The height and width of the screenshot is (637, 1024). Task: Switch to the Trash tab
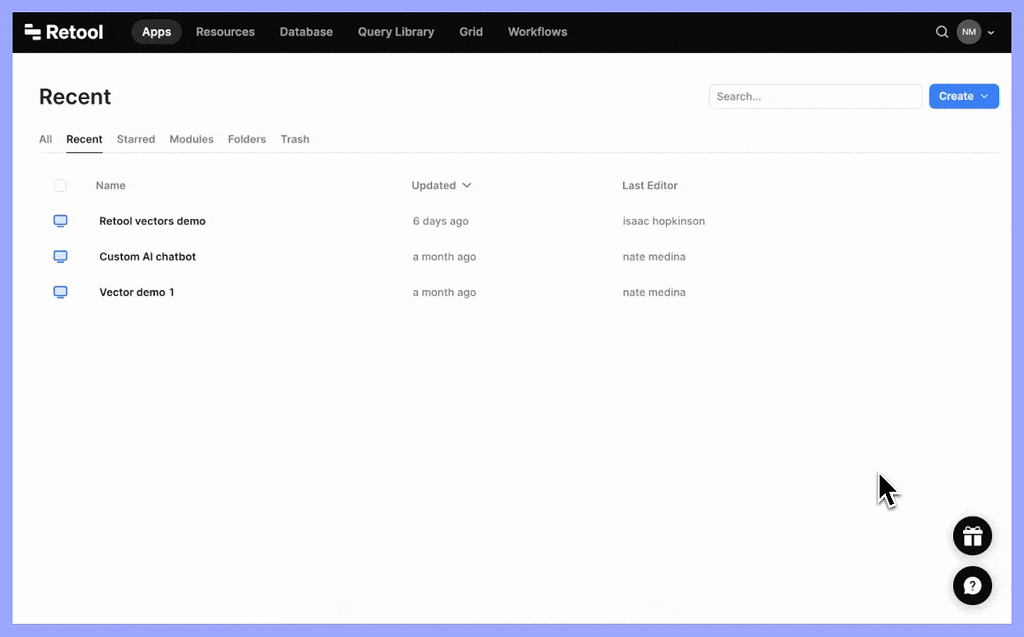[295, 139]
